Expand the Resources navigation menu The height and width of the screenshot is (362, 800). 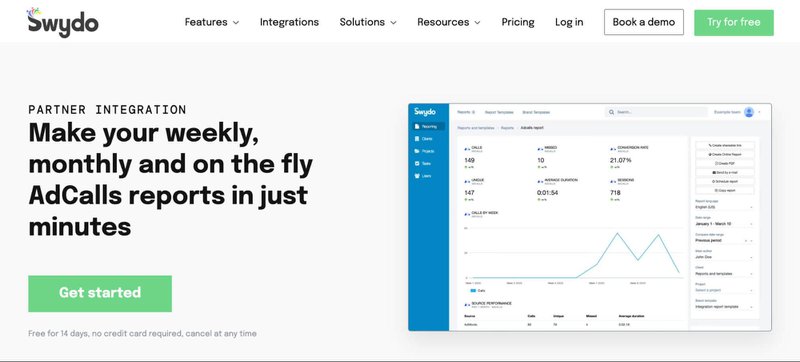pyautogui.click(x=448, y=22)
